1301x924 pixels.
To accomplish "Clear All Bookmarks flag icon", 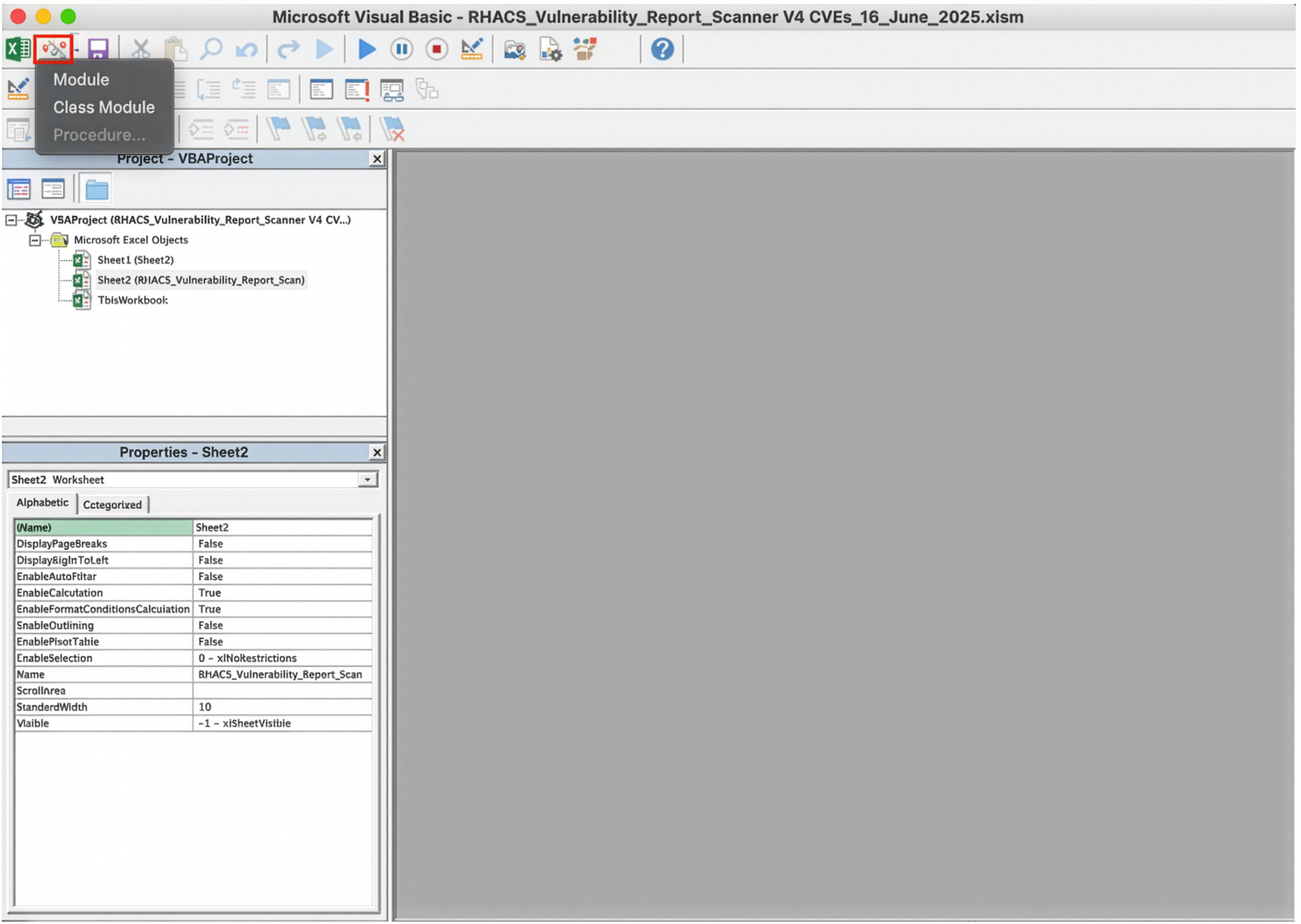I will click(393, 129).
